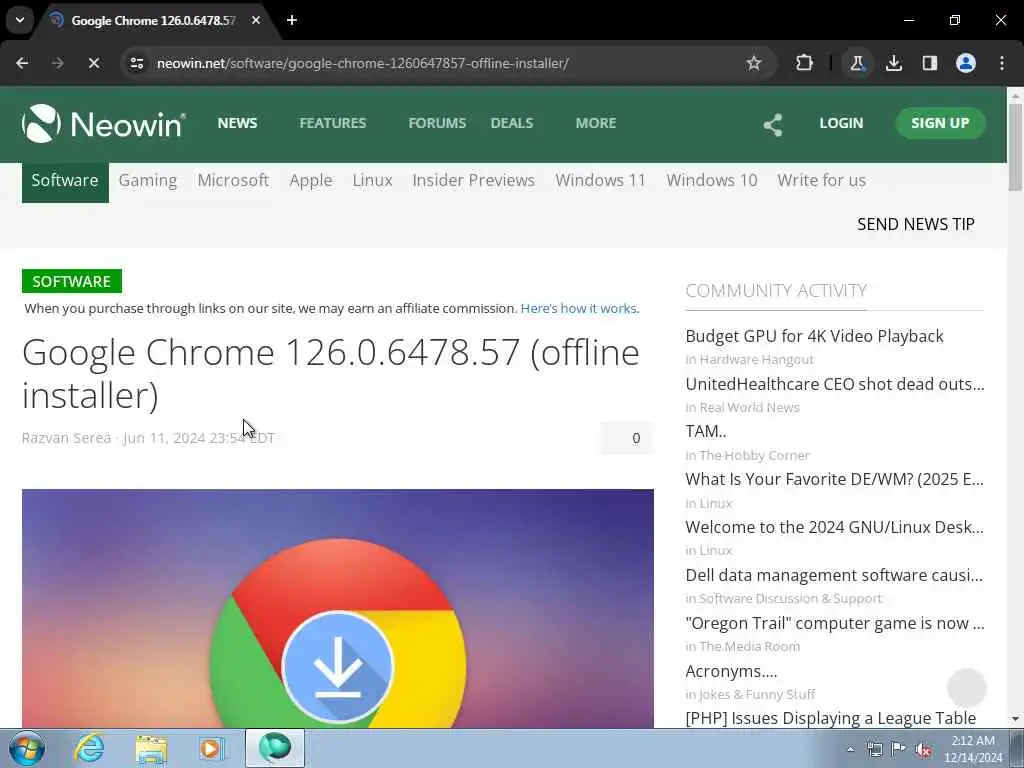Open the TAM.. forum thread
The width and height of the screenshot is (1024, 768).
pyautogui.click(x=706, y=432)
